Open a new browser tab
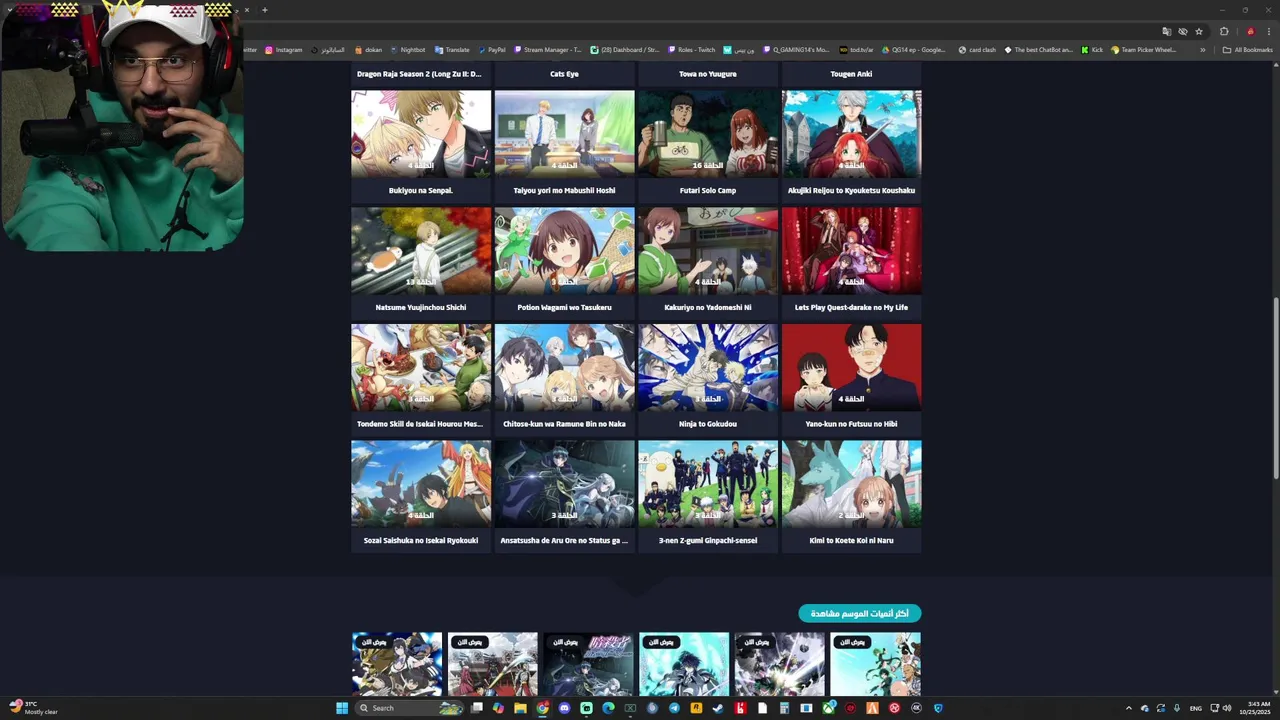This screenshot has width=1280, height=720. (x=264, y=10)
